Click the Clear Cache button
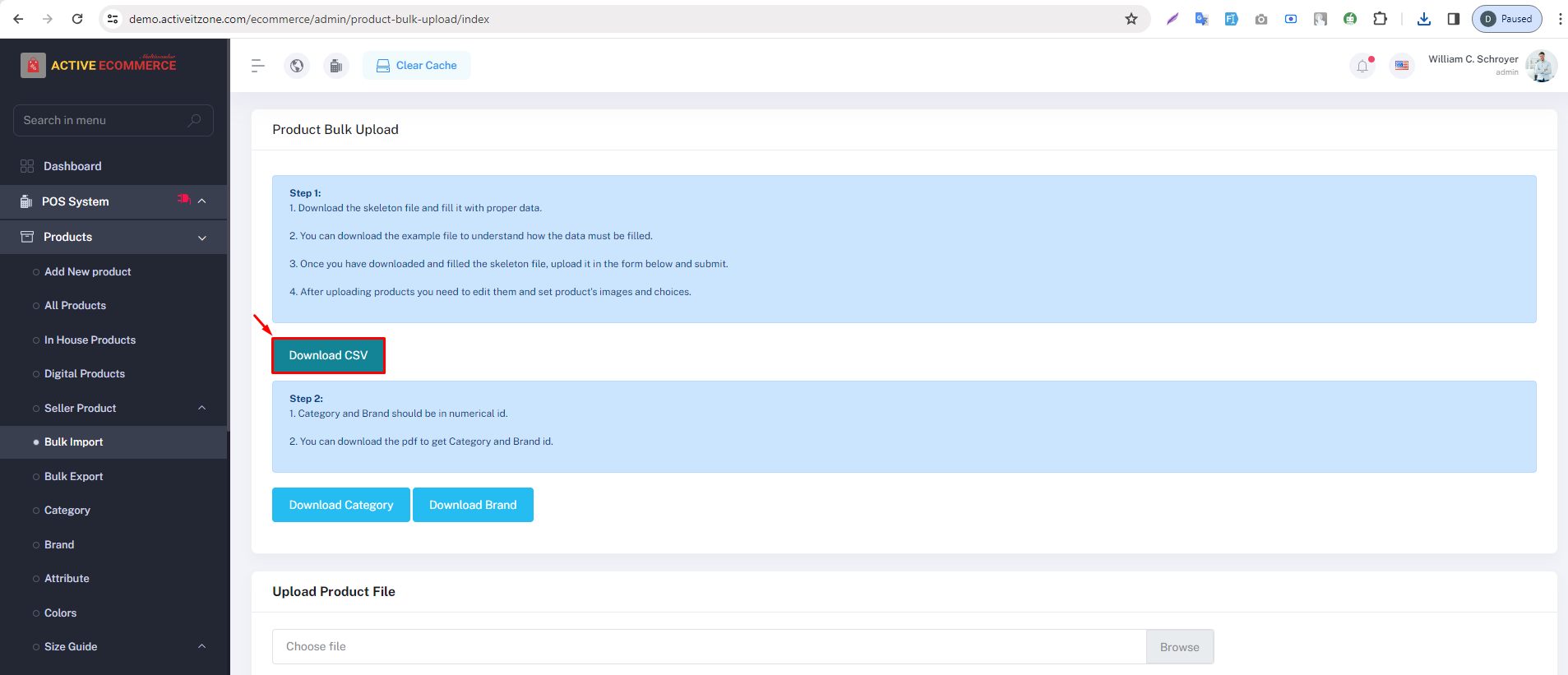This screenshot has width=1568, height=675. (x=417, y=66)
